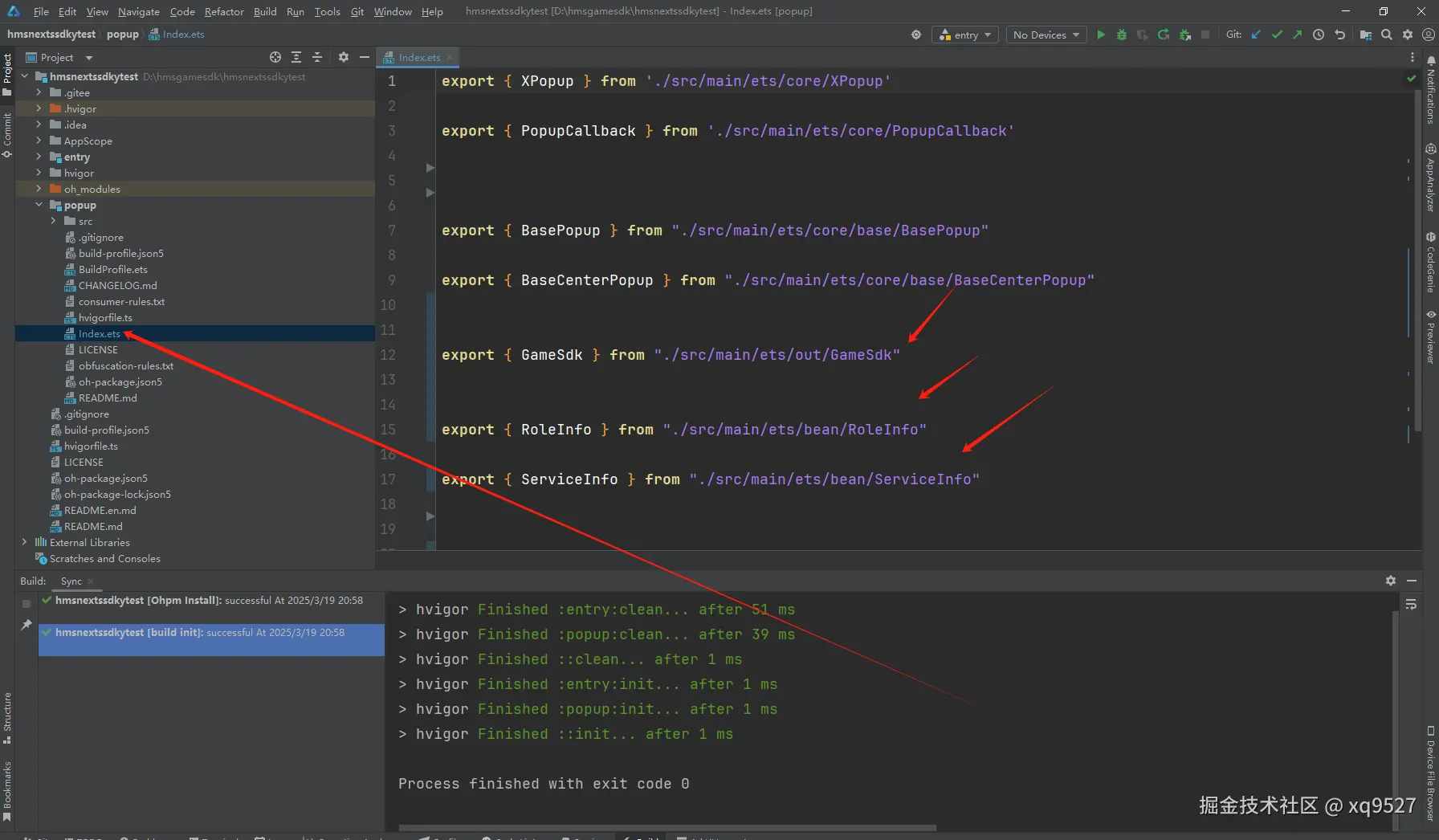Open Build panel settings gear icon

click(x=1391, y=581)
